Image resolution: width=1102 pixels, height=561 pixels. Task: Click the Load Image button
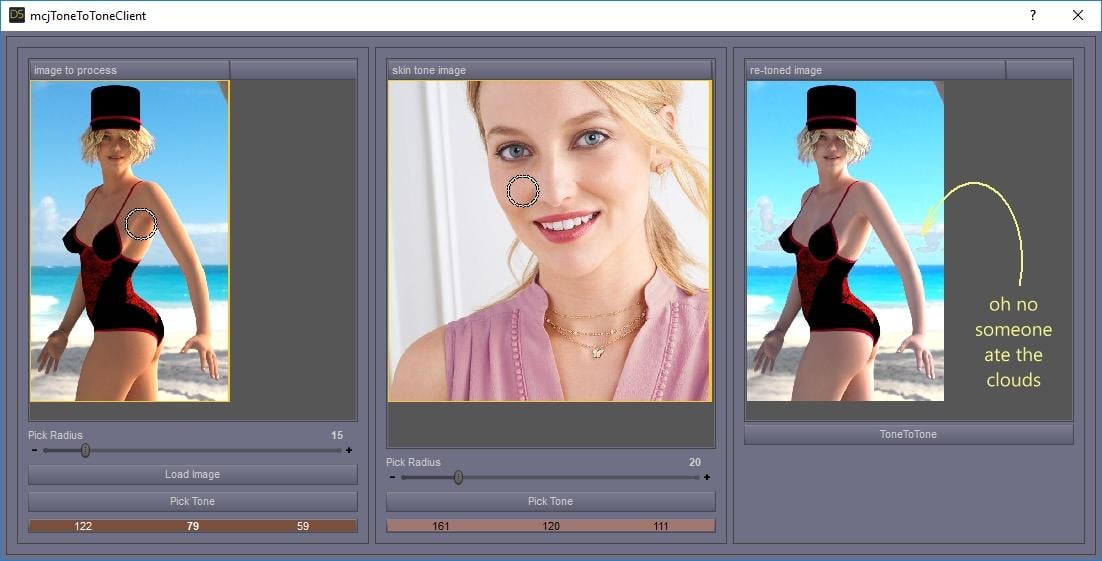click(193, 475)
